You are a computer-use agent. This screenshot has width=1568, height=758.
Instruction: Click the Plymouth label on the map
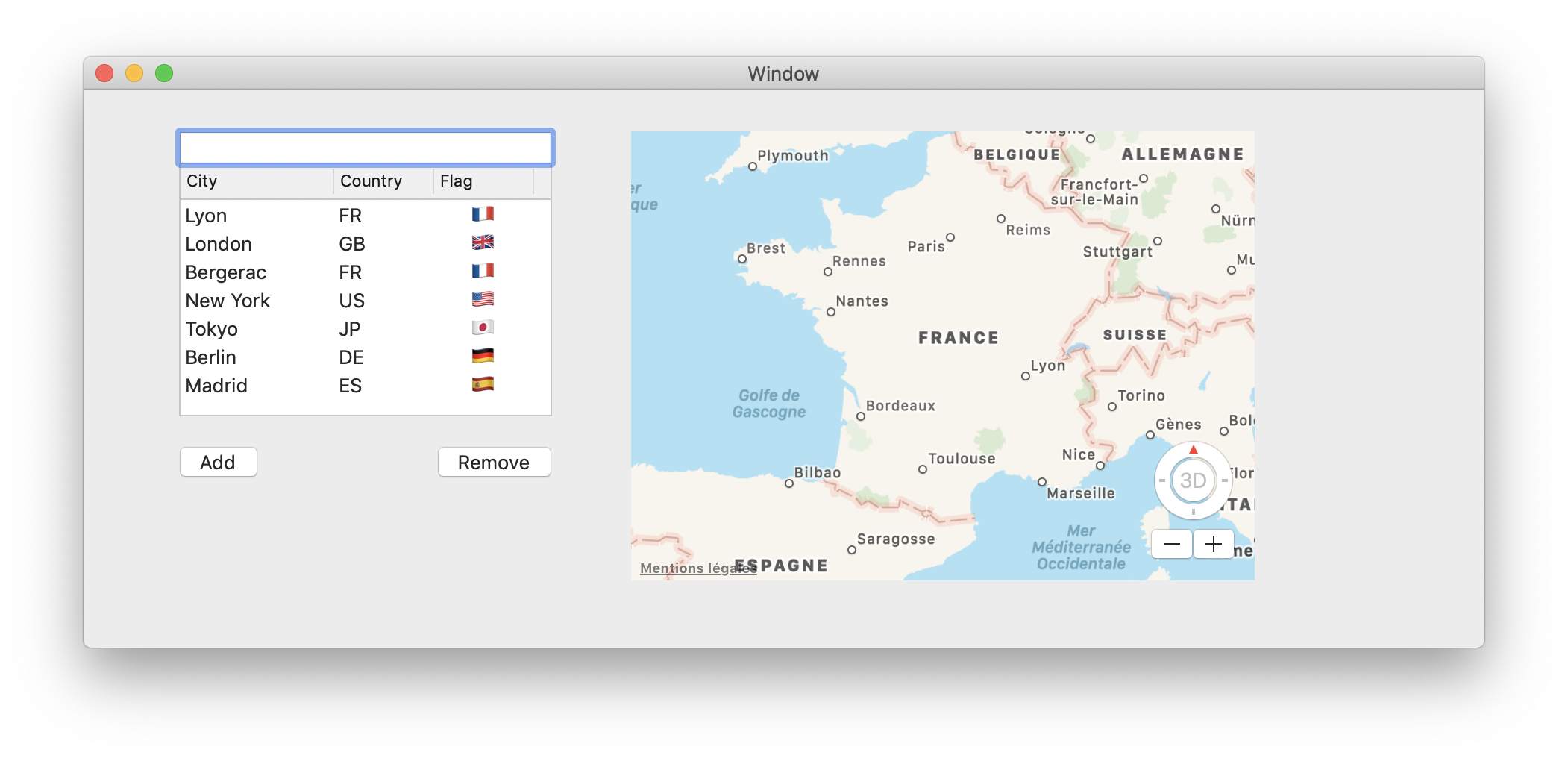click(793, 156)
